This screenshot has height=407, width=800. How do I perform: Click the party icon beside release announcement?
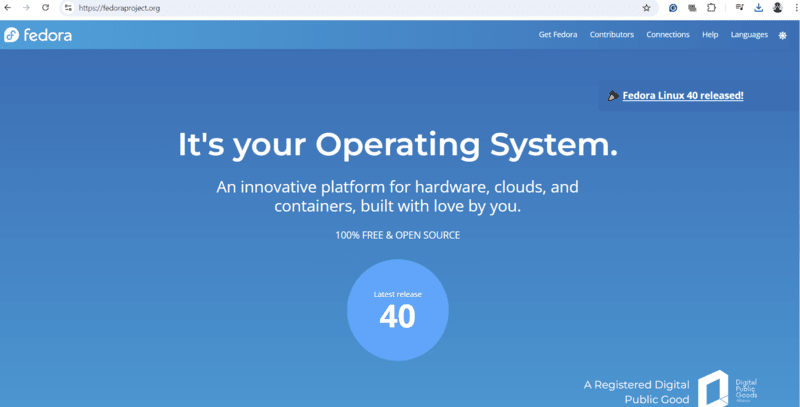point(613,95)
